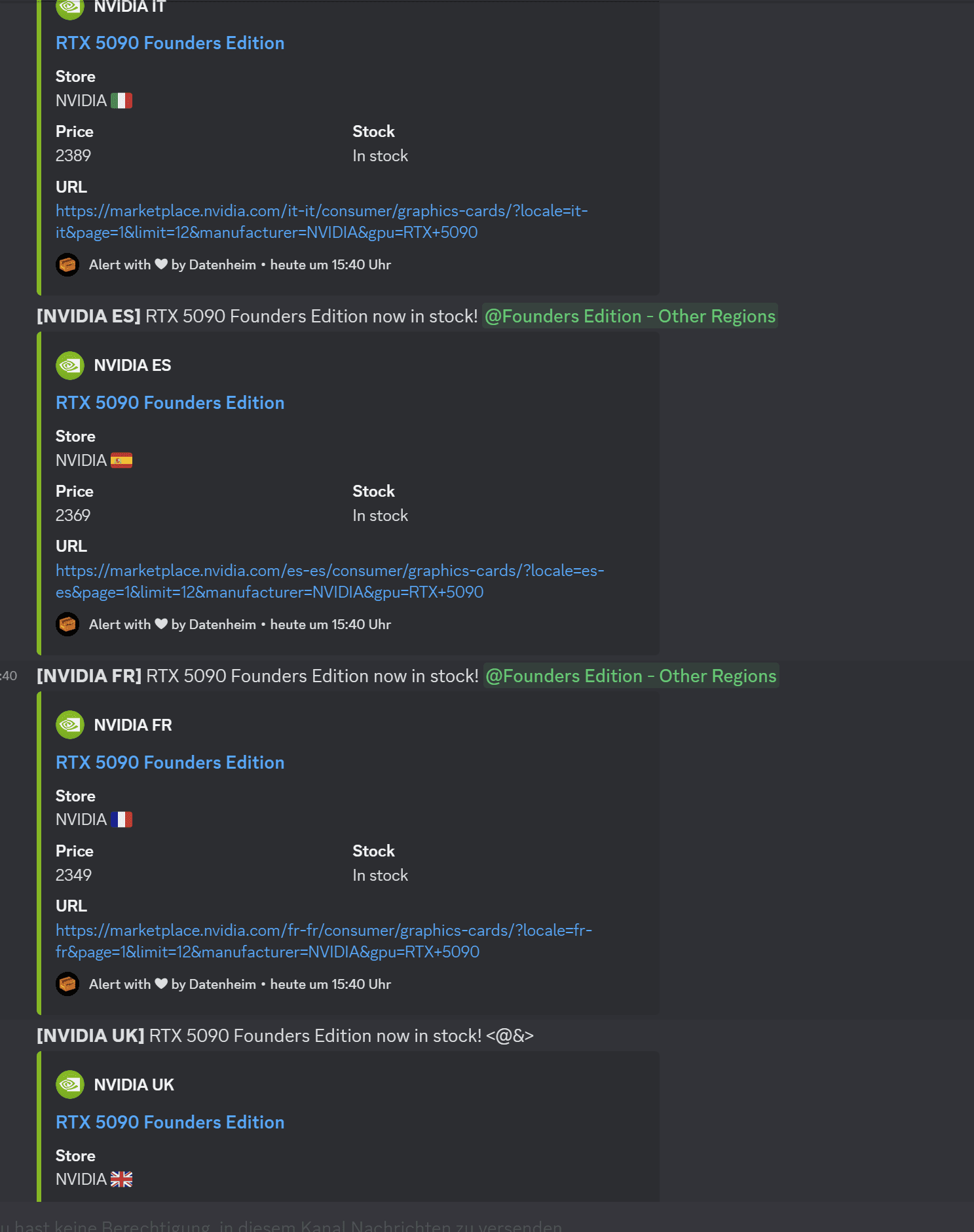The image size is (974, 1232).
Task: Click the NVIDIA UK author logo icon
Action: pyautogui.click(x=70, y=1085)
